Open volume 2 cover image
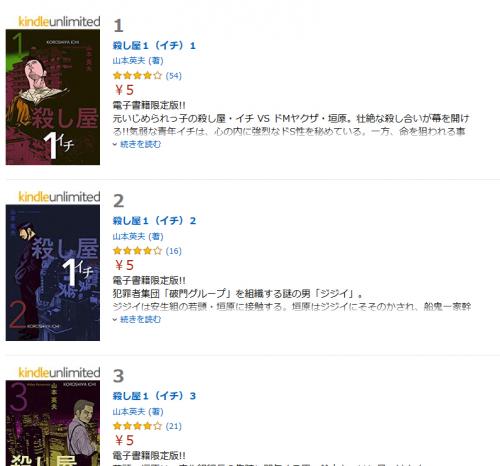Image resolution: width=500 pixels, height=466 pixels. pos(53,273)
